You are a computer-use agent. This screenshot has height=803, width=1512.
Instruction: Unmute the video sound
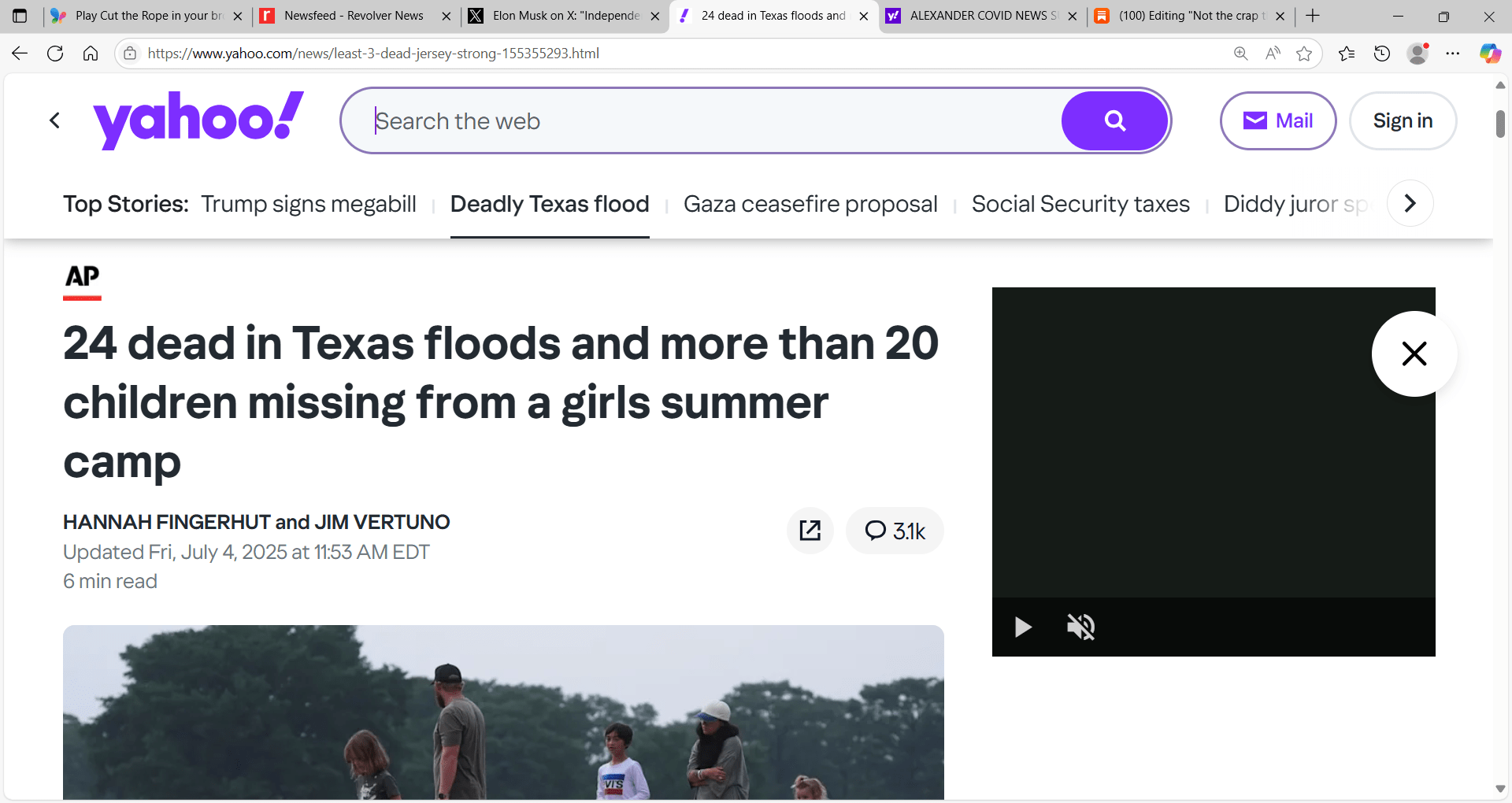click(x=1081, y=627)
